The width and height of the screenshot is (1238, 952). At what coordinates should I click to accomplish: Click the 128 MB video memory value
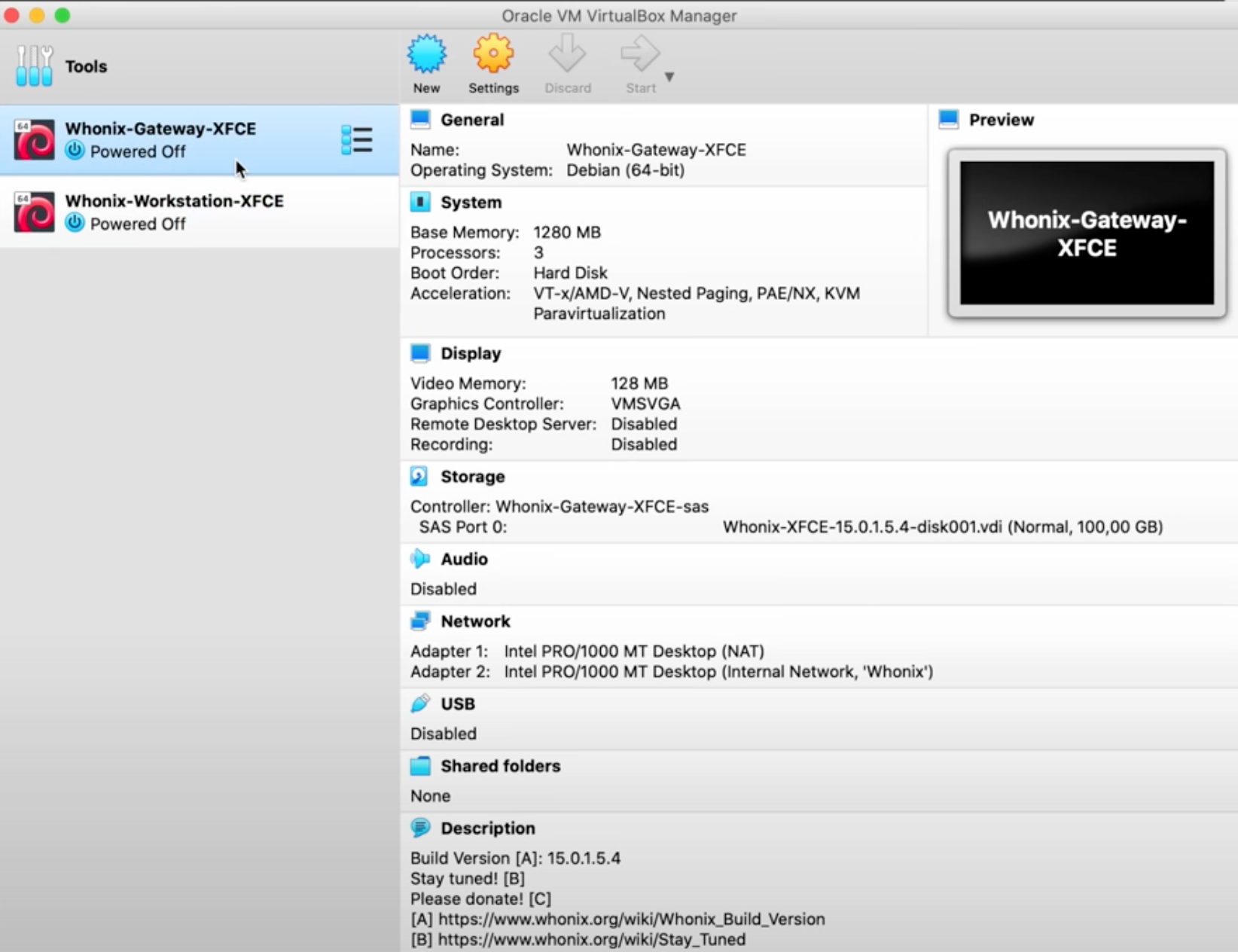639,383
